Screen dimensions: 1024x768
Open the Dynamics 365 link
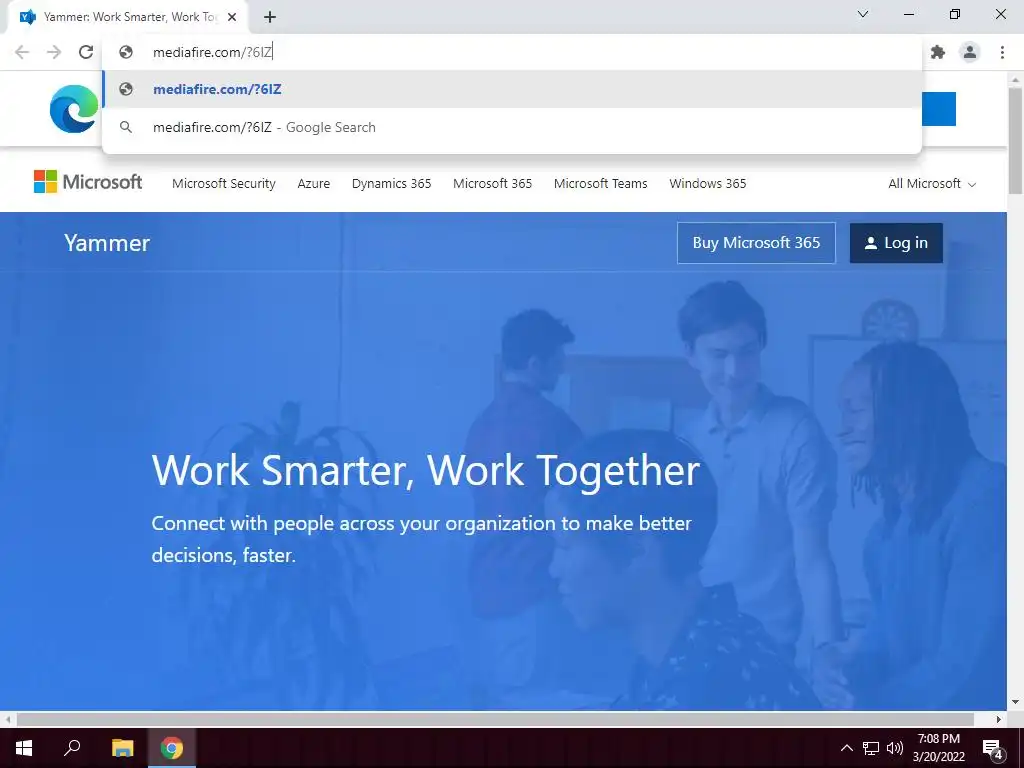(391, 184)
